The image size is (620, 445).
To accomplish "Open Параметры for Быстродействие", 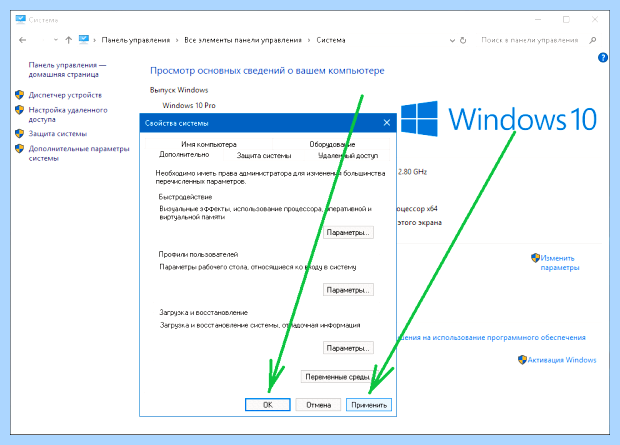I will click(348, 233).
